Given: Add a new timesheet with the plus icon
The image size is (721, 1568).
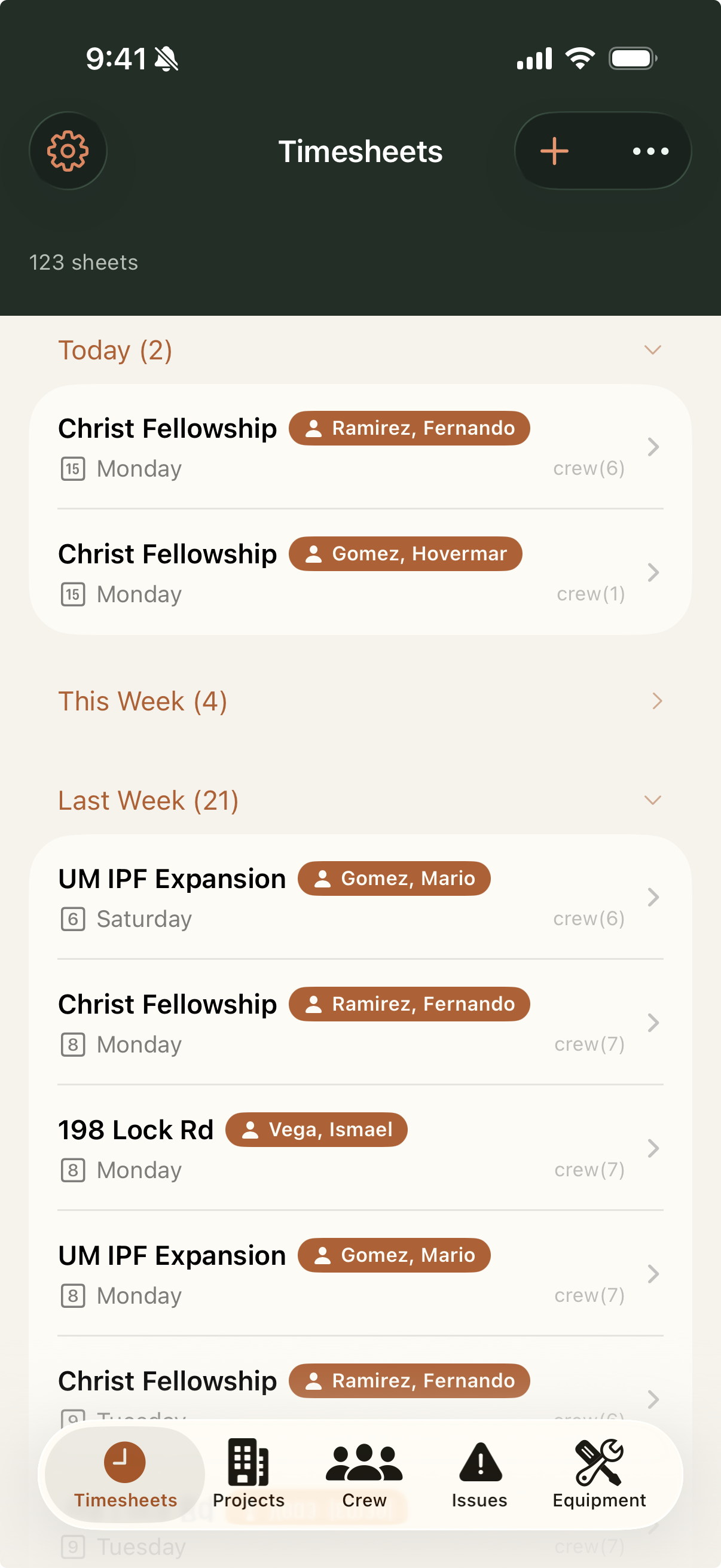Looking at the screenshot, I should coord(554,150).
